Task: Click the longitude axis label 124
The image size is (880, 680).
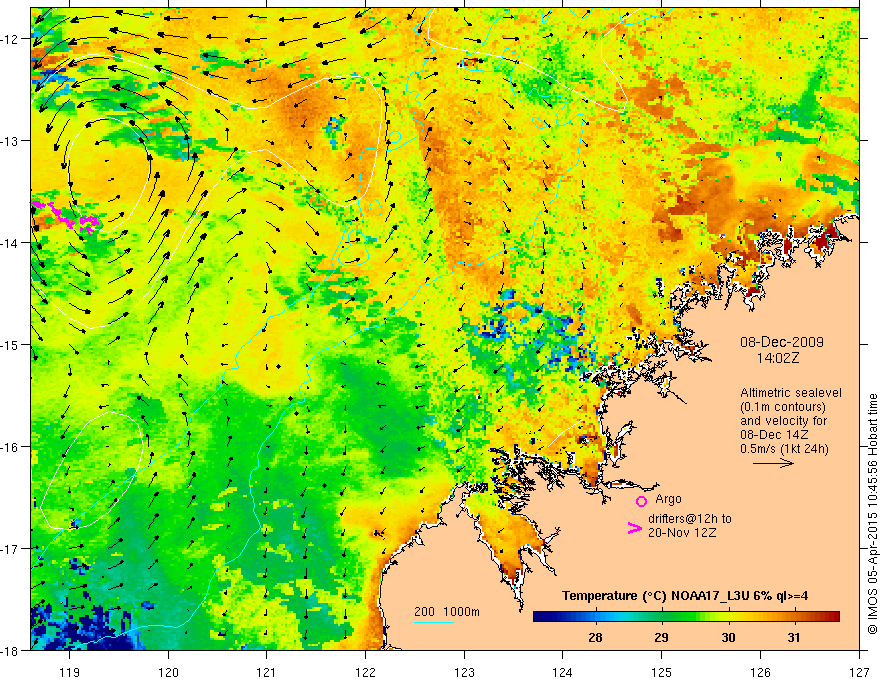Action: point(563,672)
